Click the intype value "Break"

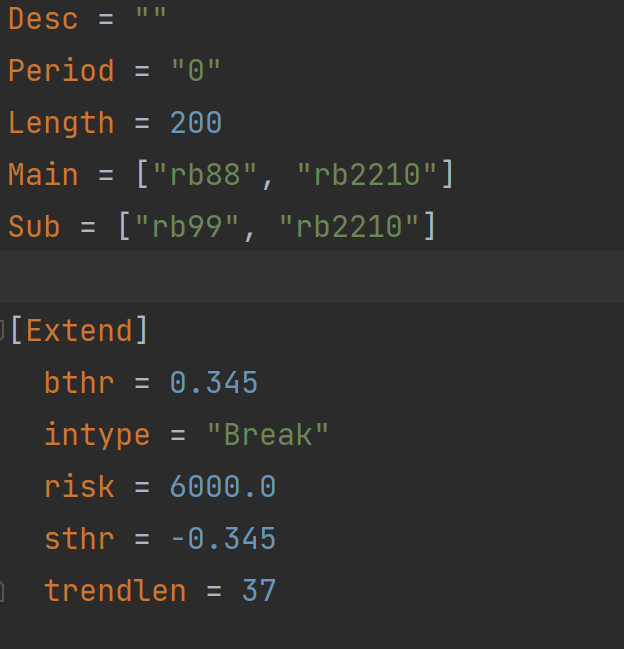(x=268, y=435)
